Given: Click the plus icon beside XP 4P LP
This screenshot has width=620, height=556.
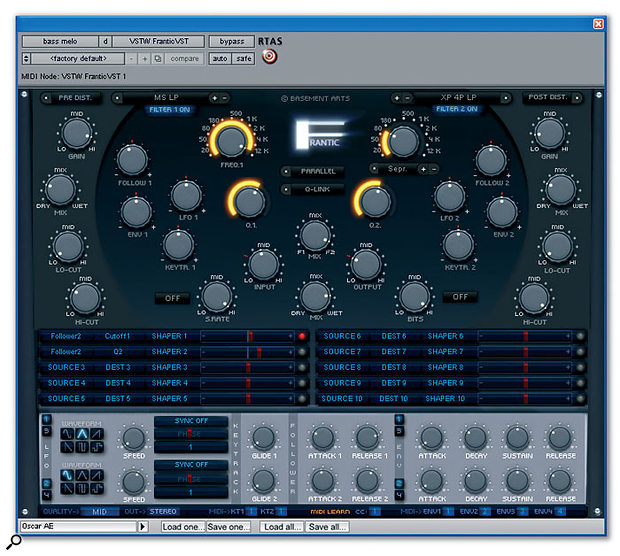Looking at the screenshot, I should pos(397,97).
